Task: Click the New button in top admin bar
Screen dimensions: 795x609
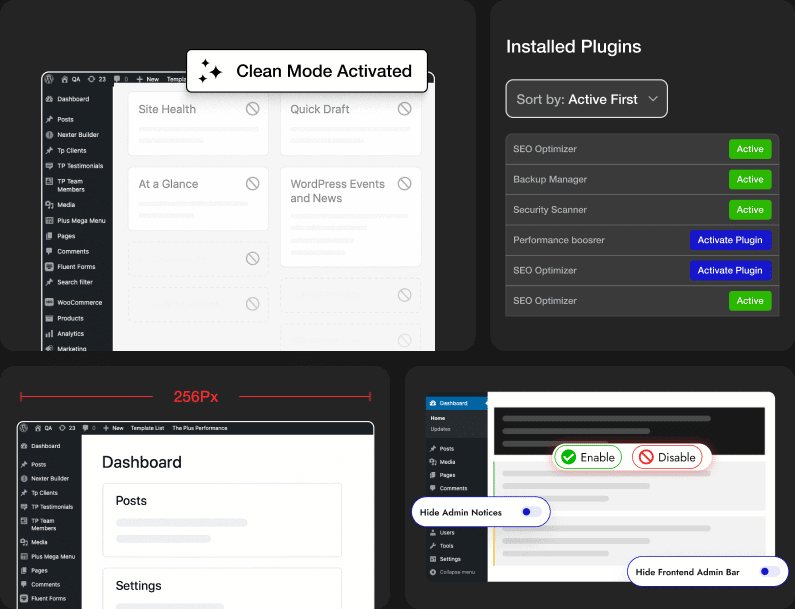Action: coord(148,79)
